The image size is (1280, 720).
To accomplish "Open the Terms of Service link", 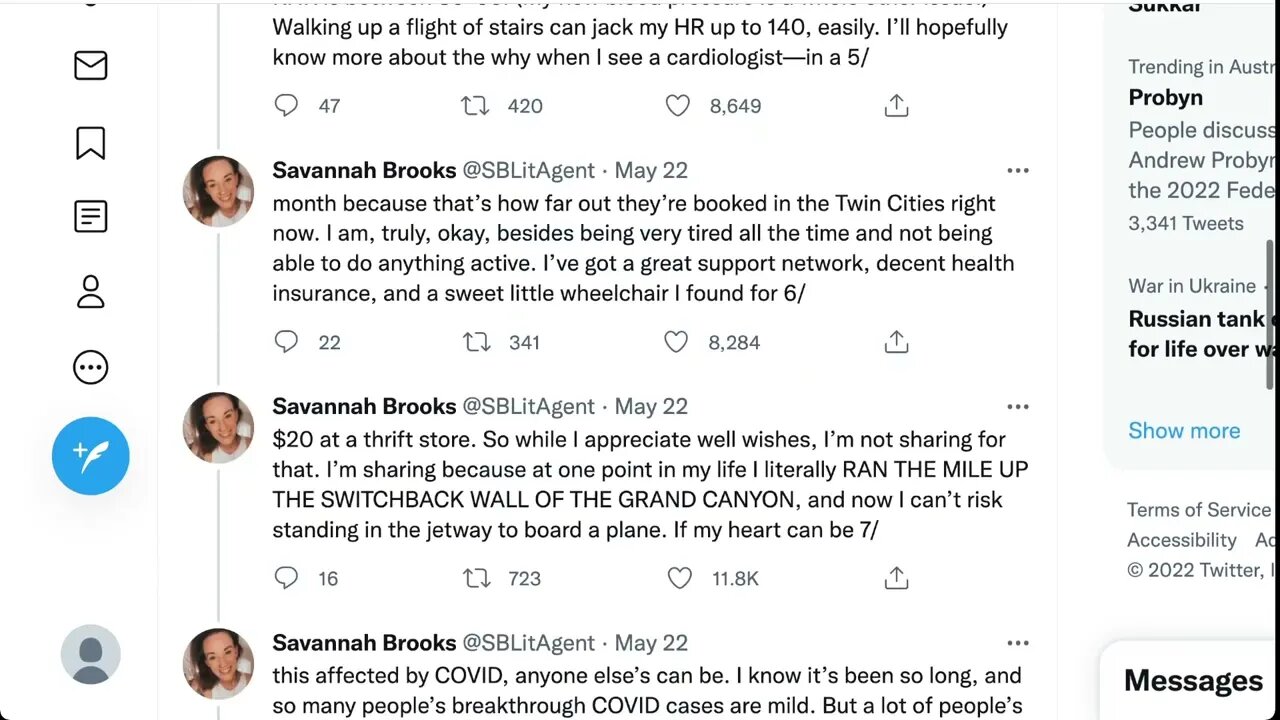I will pos(1198,510).
